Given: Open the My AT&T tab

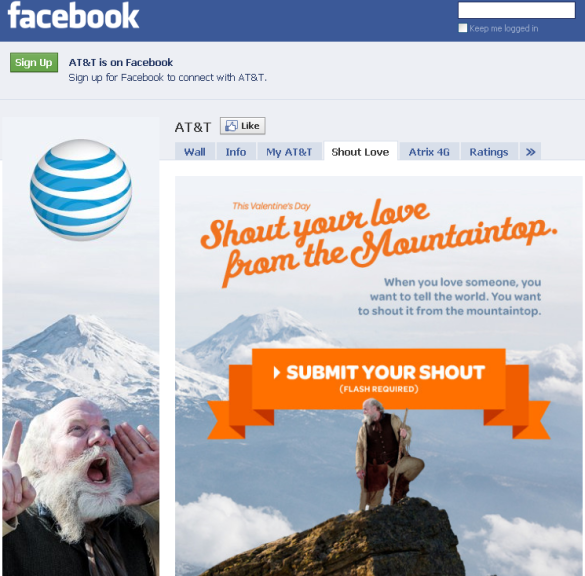Looking at the screenshot, I should [x=289, y=152].
